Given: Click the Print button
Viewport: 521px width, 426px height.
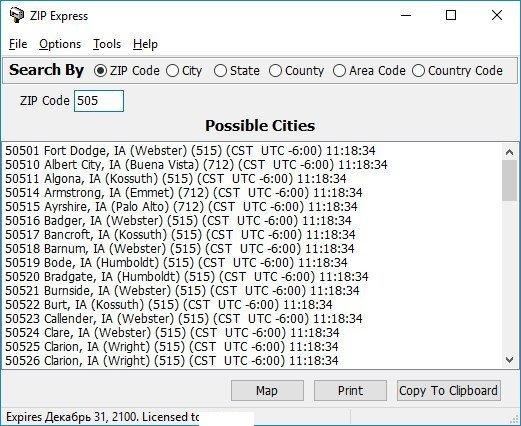Looking at the screenshot, I should pyautogui.click(x=350, y=391).
